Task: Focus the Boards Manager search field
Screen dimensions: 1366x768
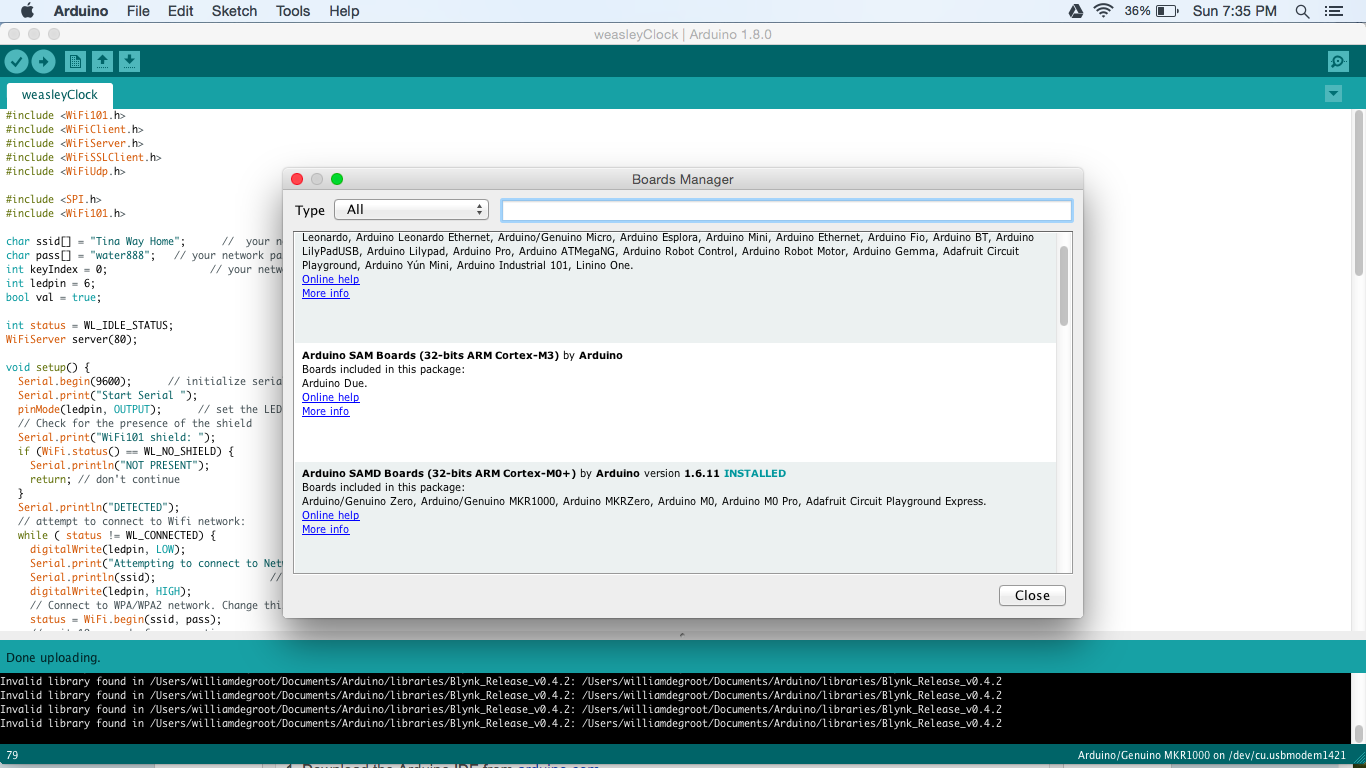Action: [x=786, y=210]
